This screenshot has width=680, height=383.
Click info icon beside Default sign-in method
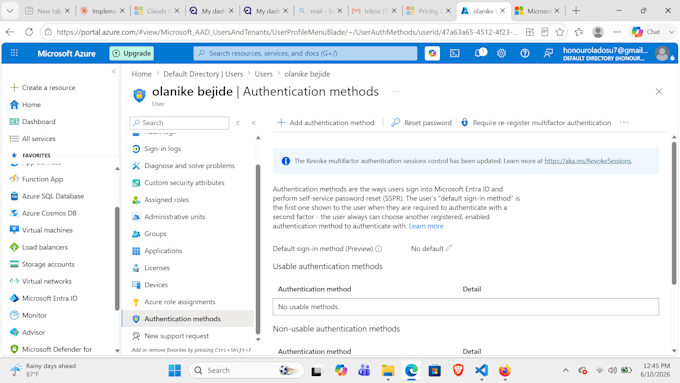pyautogui.click(x=379, y=249)
